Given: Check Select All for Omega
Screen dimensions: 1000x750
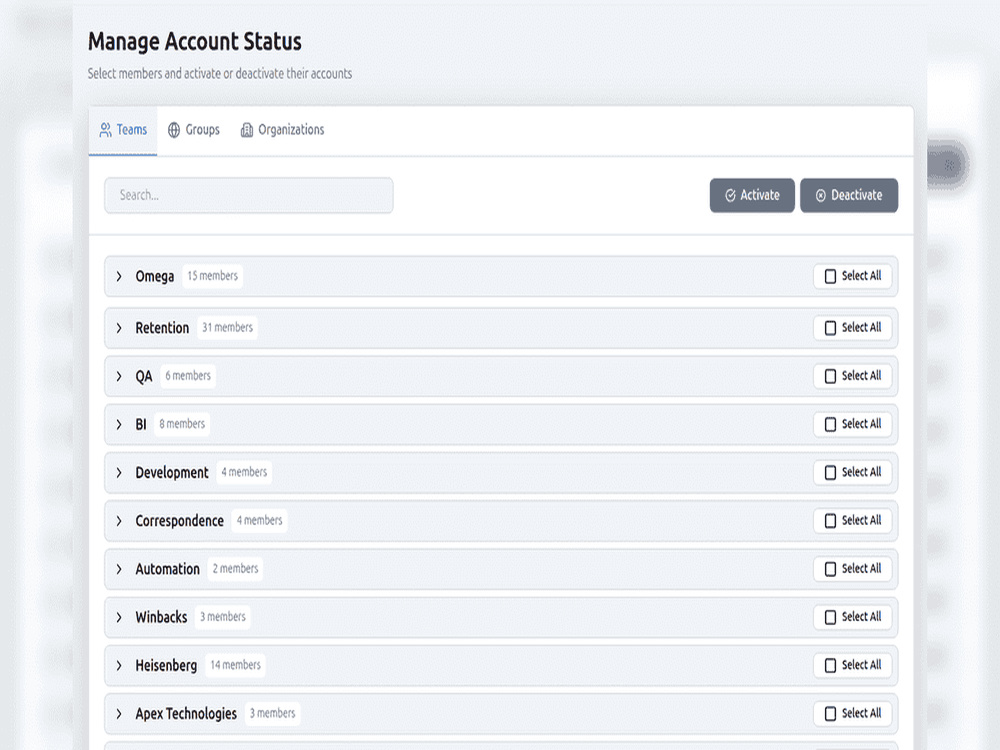Looking at the screenshot, I should [x=852, y=276].
